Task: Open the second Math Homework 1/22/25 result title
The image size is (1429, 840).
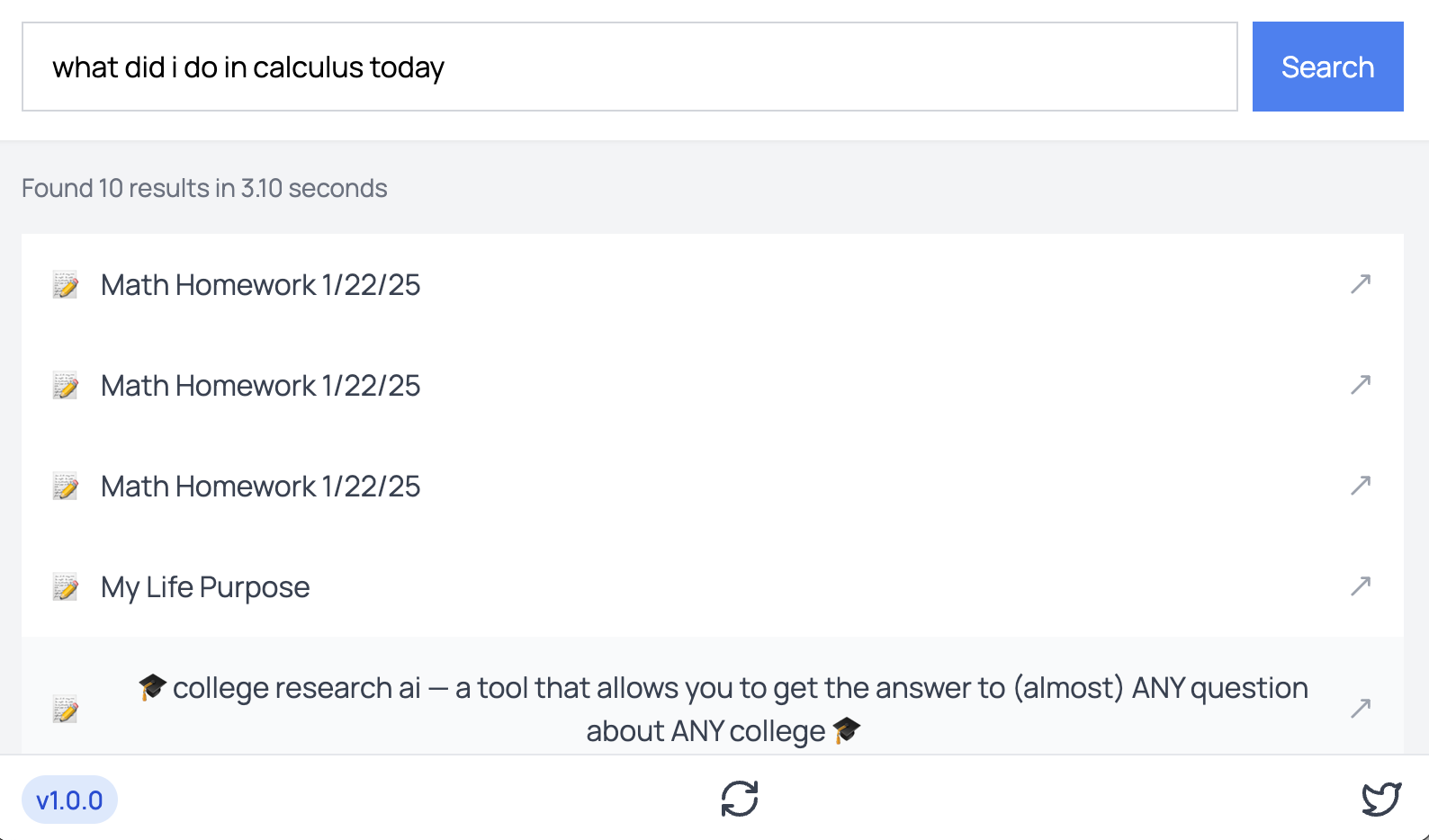Action: click(260, 386)
